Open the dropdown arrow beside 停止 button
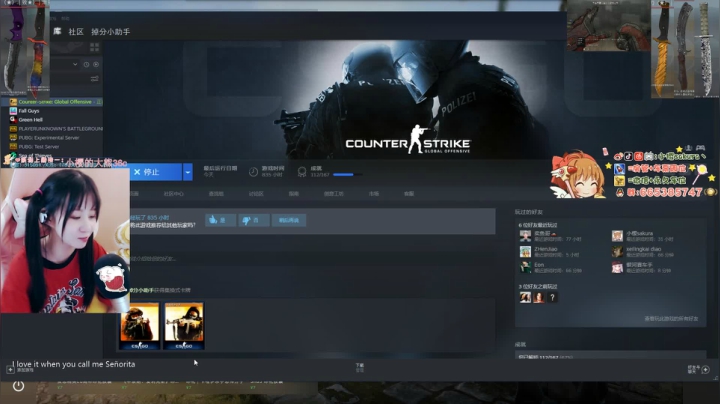The height and width of the screenshot is (404, 720). (187, 172)
